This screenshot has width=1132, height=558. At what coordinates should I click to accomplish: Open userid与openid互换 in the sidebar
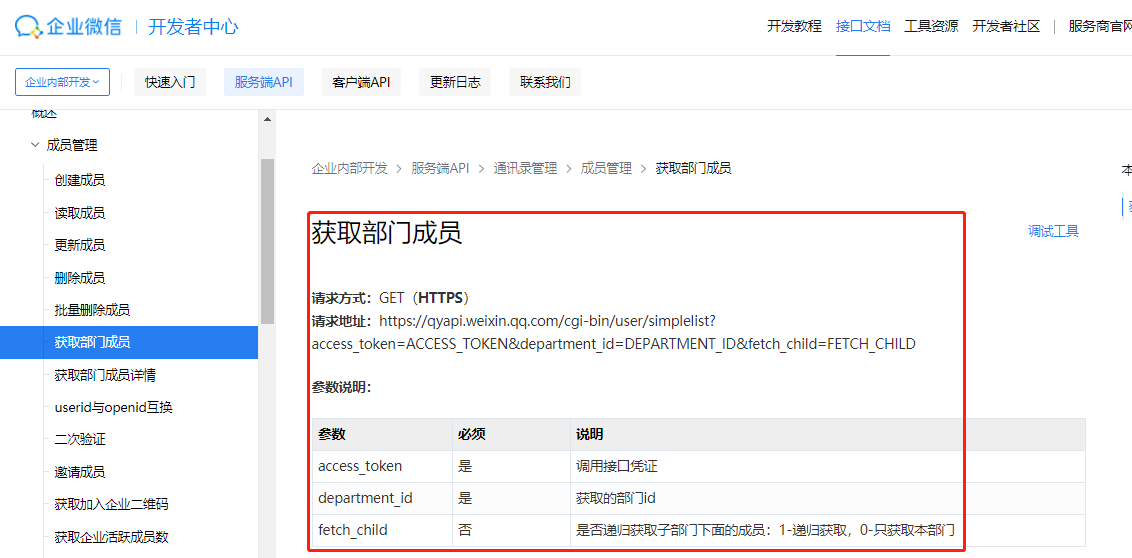(113, 407)
